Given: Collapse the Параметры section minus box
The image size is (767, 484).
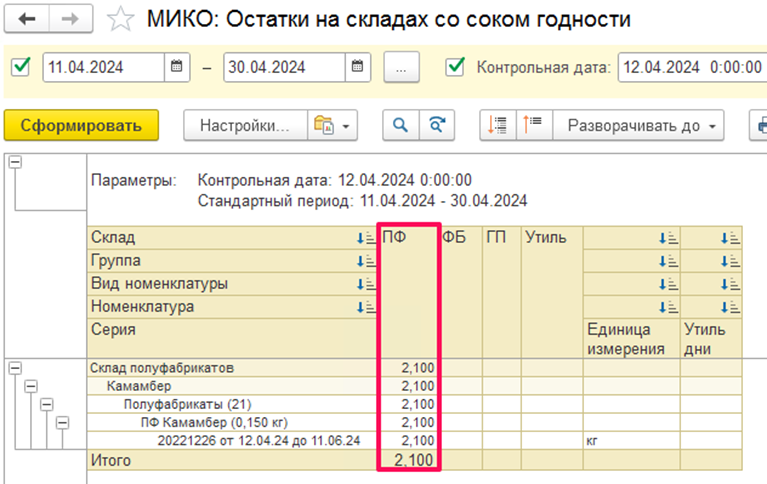Looking at the screenshot, I should [16, 161].
